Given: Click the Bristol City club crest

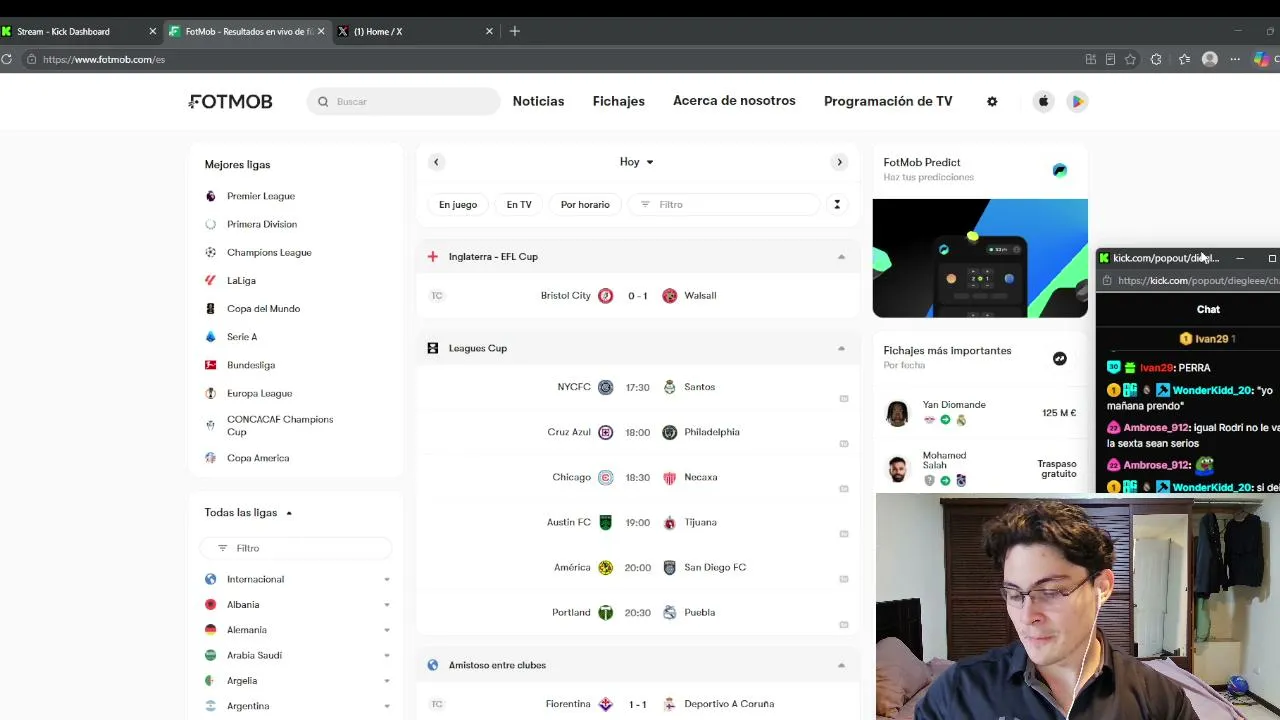Looking at the screenshot, I should 605,296.
